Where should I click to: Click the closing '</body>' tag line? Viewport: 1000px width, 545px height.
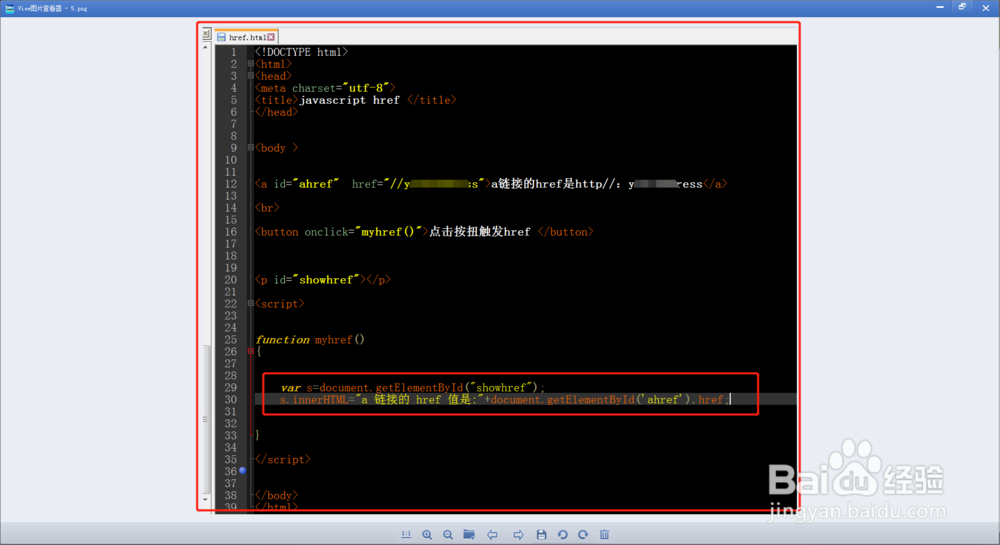pos(276,495)
